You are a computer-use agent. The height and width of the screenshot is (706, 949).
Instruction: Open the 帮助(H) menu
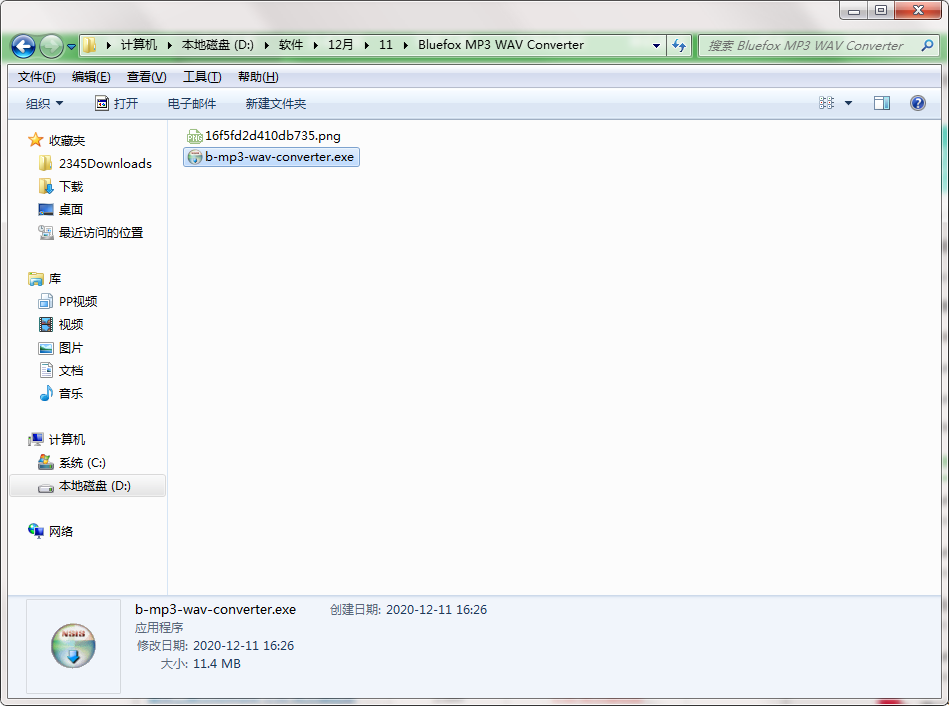point(258,77)
